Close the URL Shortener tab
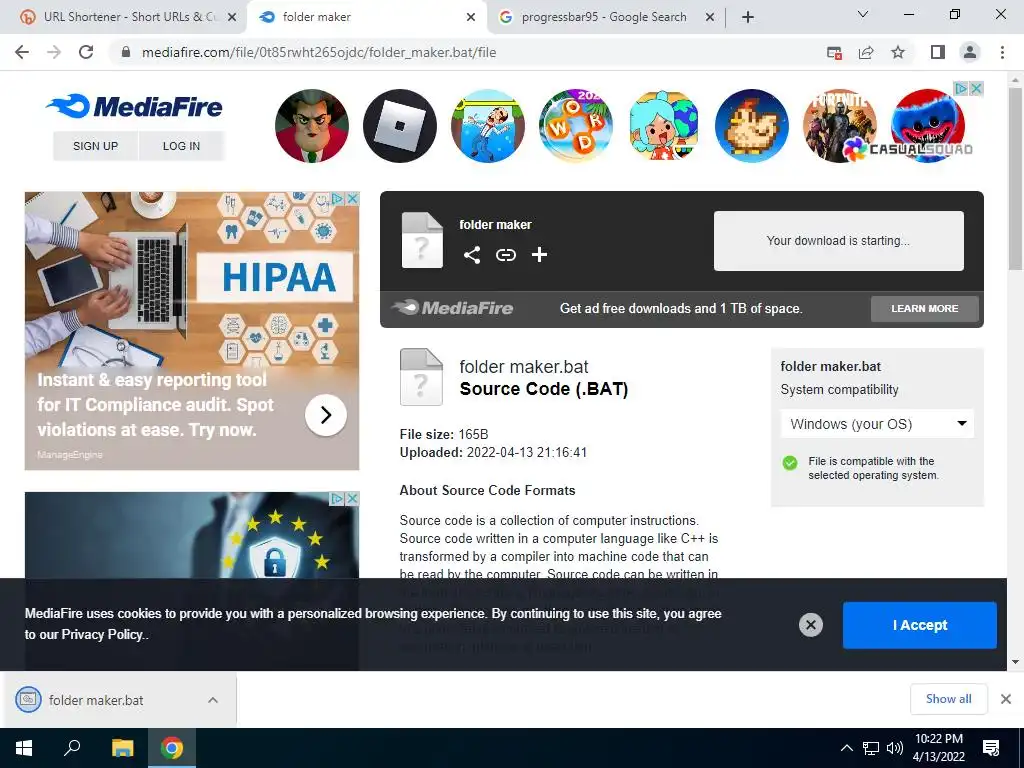Screen dimensions: 1024x768 [232, 17]
